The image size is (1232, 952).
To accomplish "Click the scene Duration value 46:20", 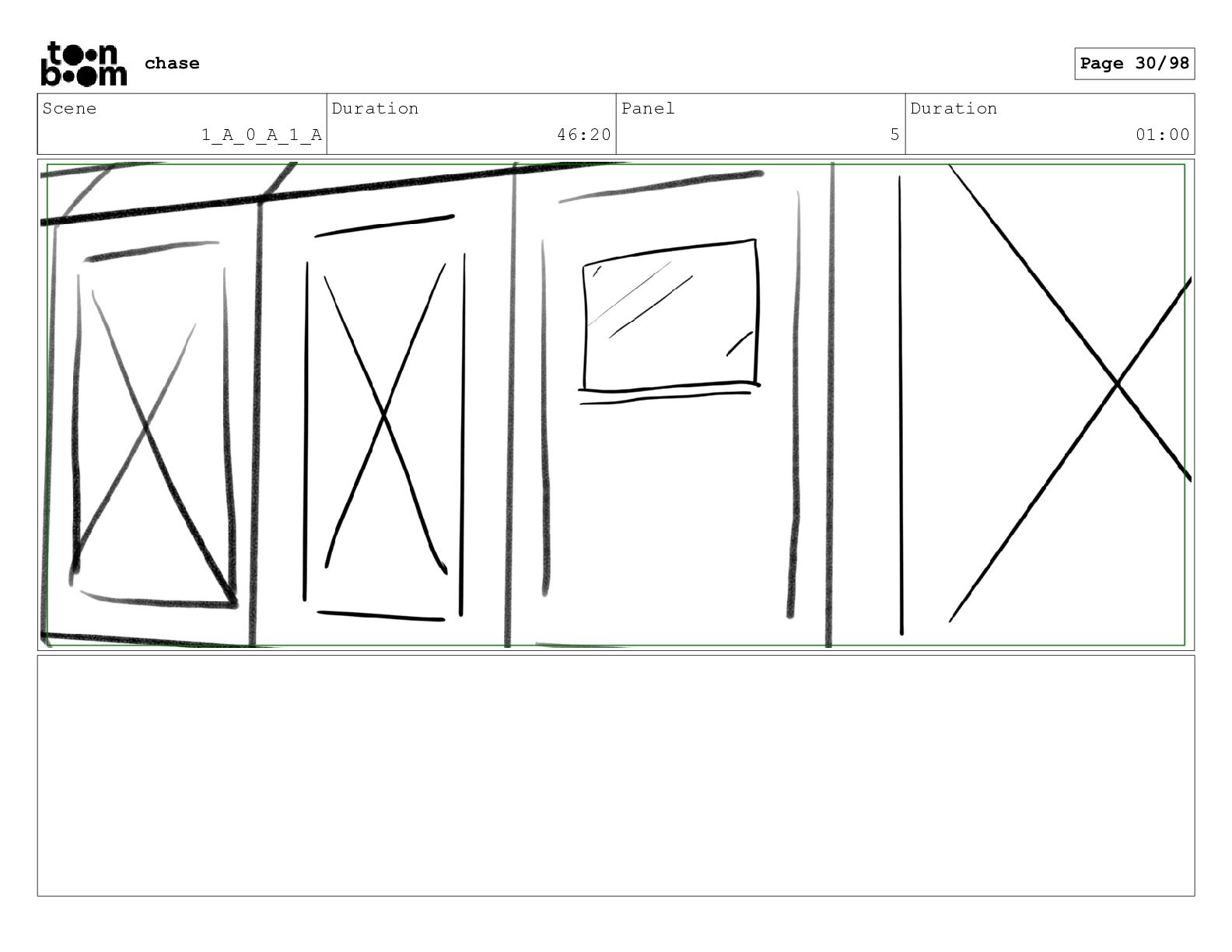I will [583, 135].
